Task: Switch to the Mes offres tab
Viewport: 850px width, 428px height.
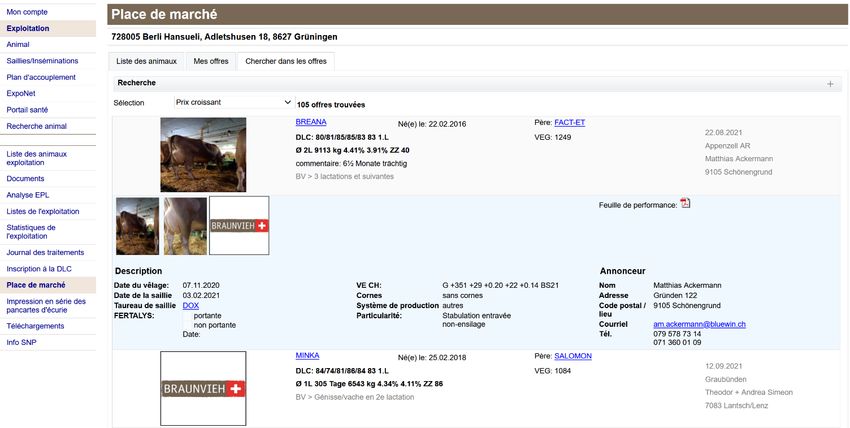Action: point(211,61)
